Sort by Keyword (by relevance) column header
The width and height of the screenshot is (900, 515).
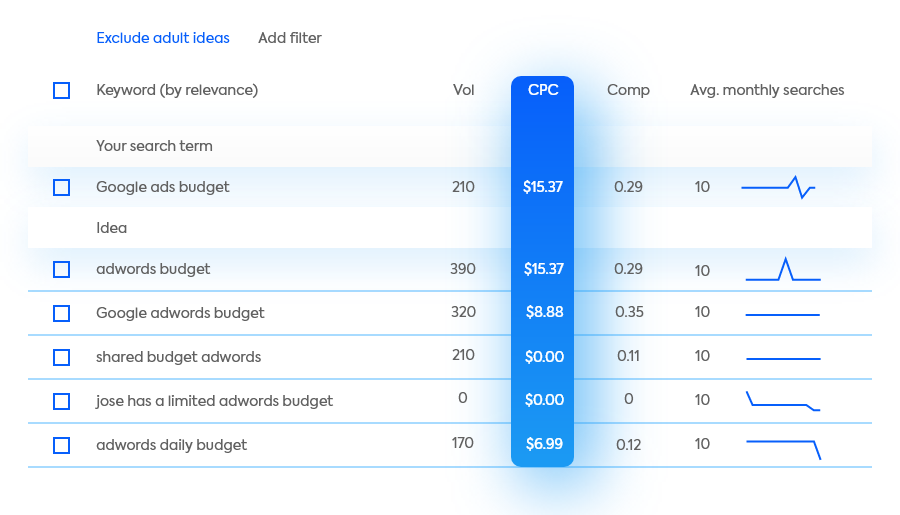point(177,90)
